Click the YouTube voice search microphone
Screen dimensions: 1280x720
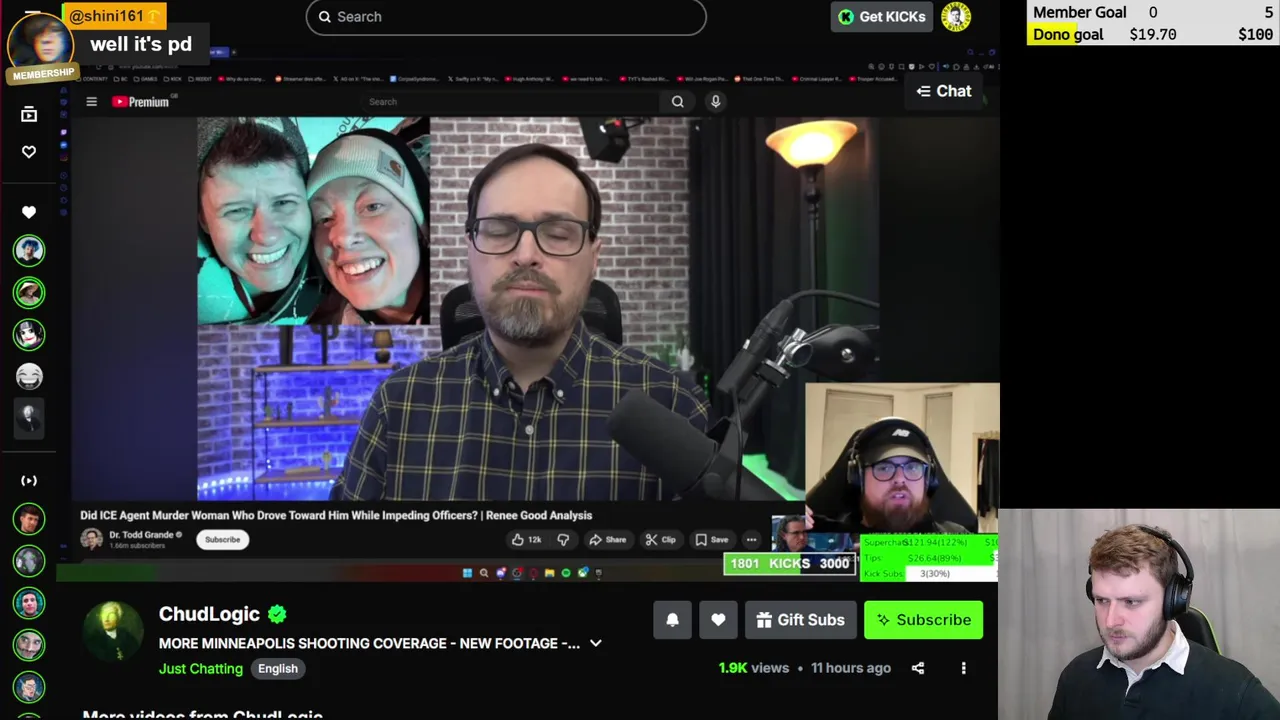[715, 101]
